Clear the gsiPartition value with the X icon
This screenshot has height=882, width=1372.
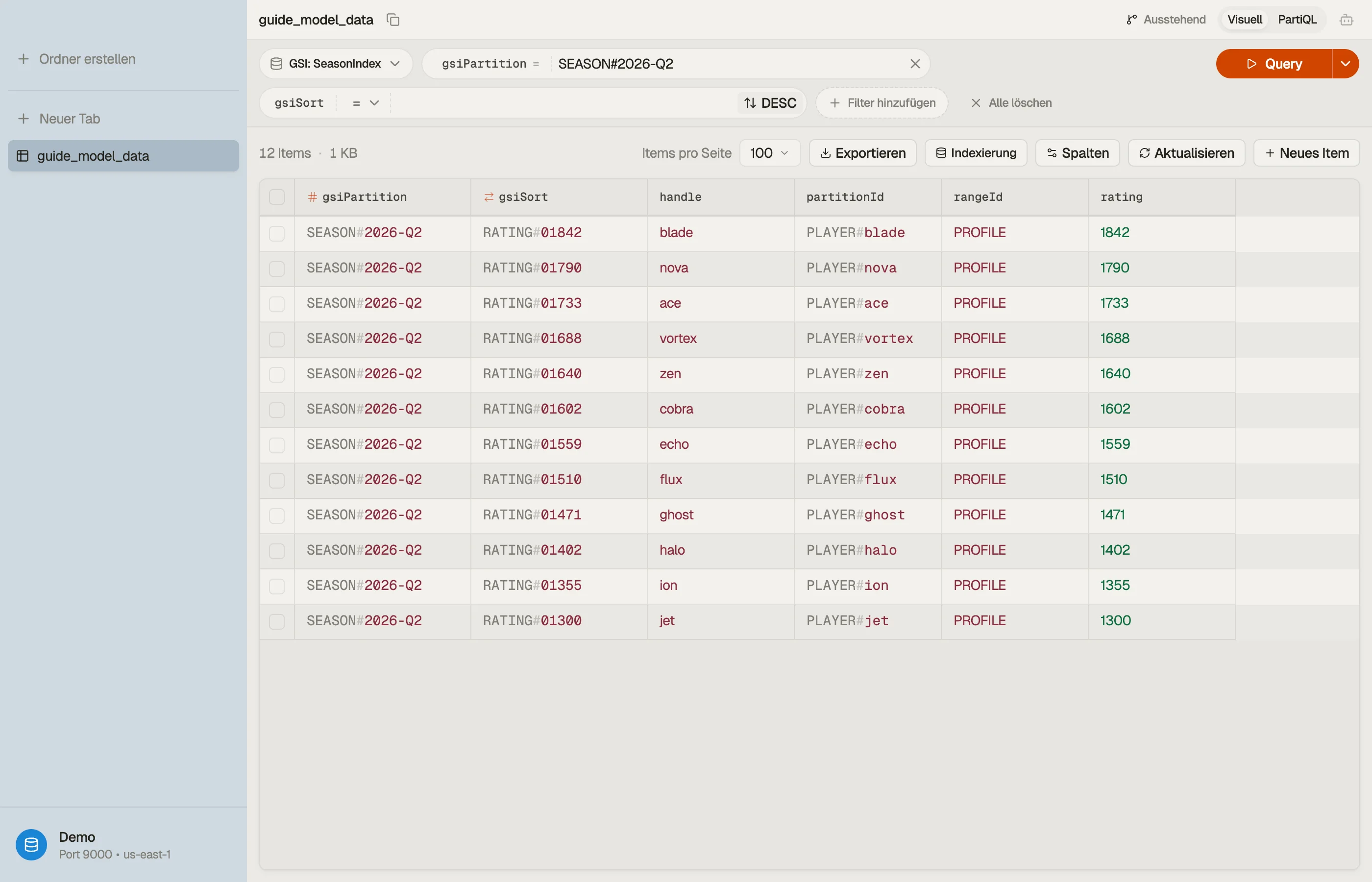(914, 64)
